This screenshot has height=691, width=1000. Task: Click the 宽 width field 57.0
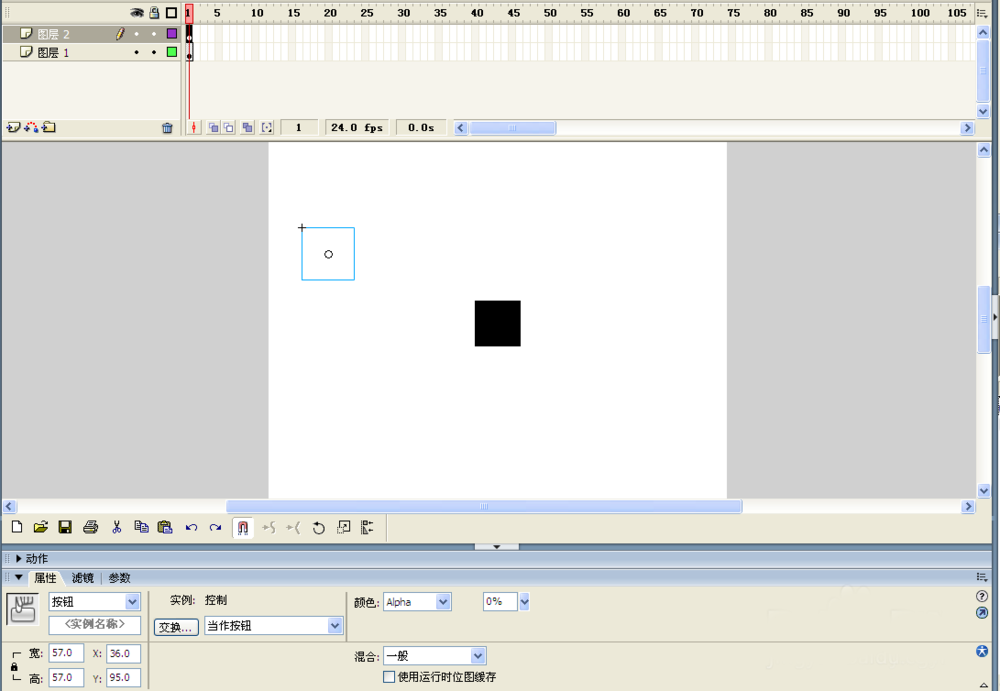(x=66, y=653)
